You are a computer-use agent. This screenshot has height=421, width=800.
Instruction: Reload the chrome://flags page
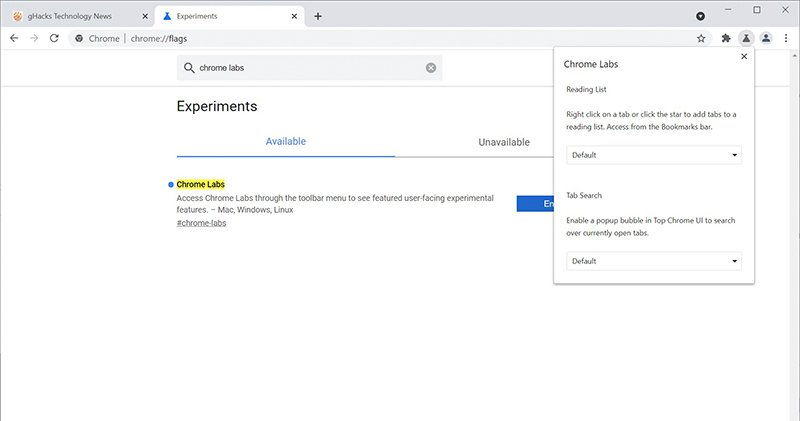point(54,38)
